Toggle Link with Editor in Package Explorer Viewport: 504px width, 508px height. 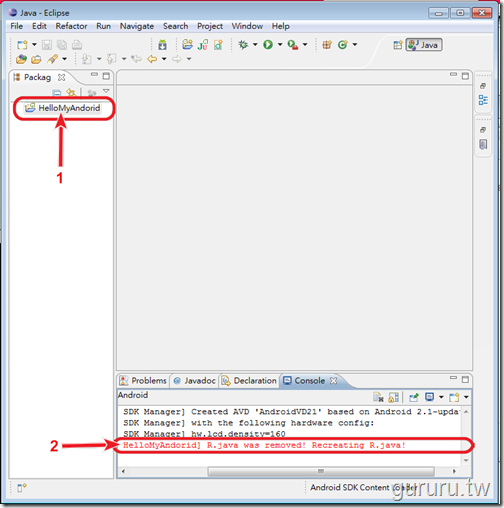coord(71,92)
